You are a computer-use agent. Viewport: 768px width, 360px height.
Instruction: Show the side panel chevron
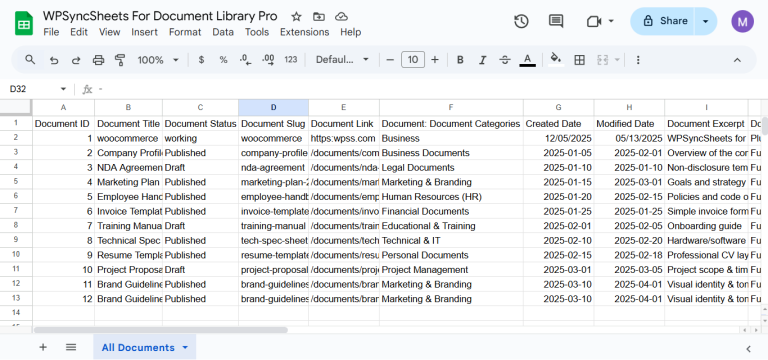pos(748,349)
